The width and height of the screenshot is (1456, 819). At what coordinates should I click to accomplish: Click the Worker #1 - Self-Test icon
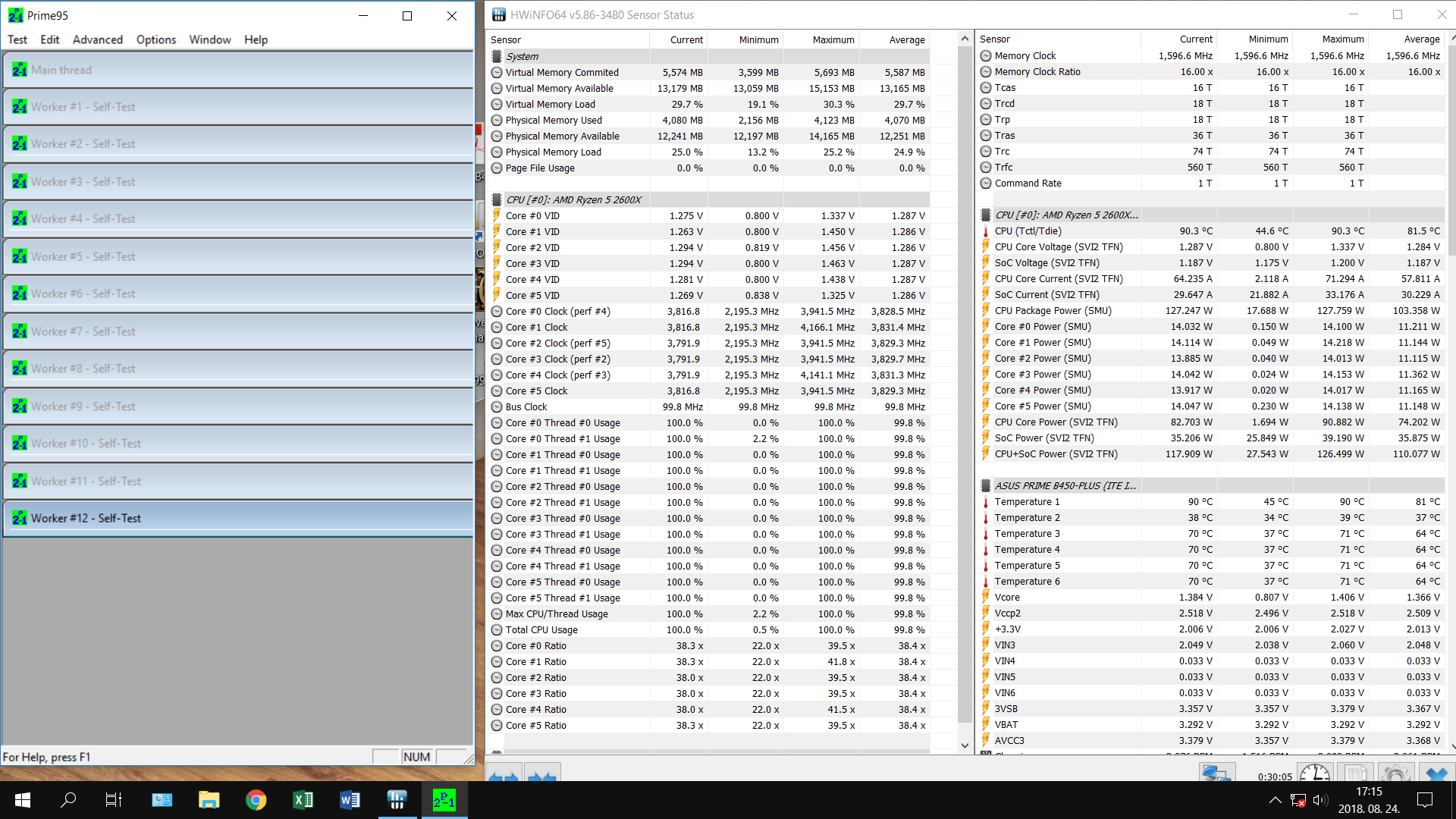tap(20, 107)
